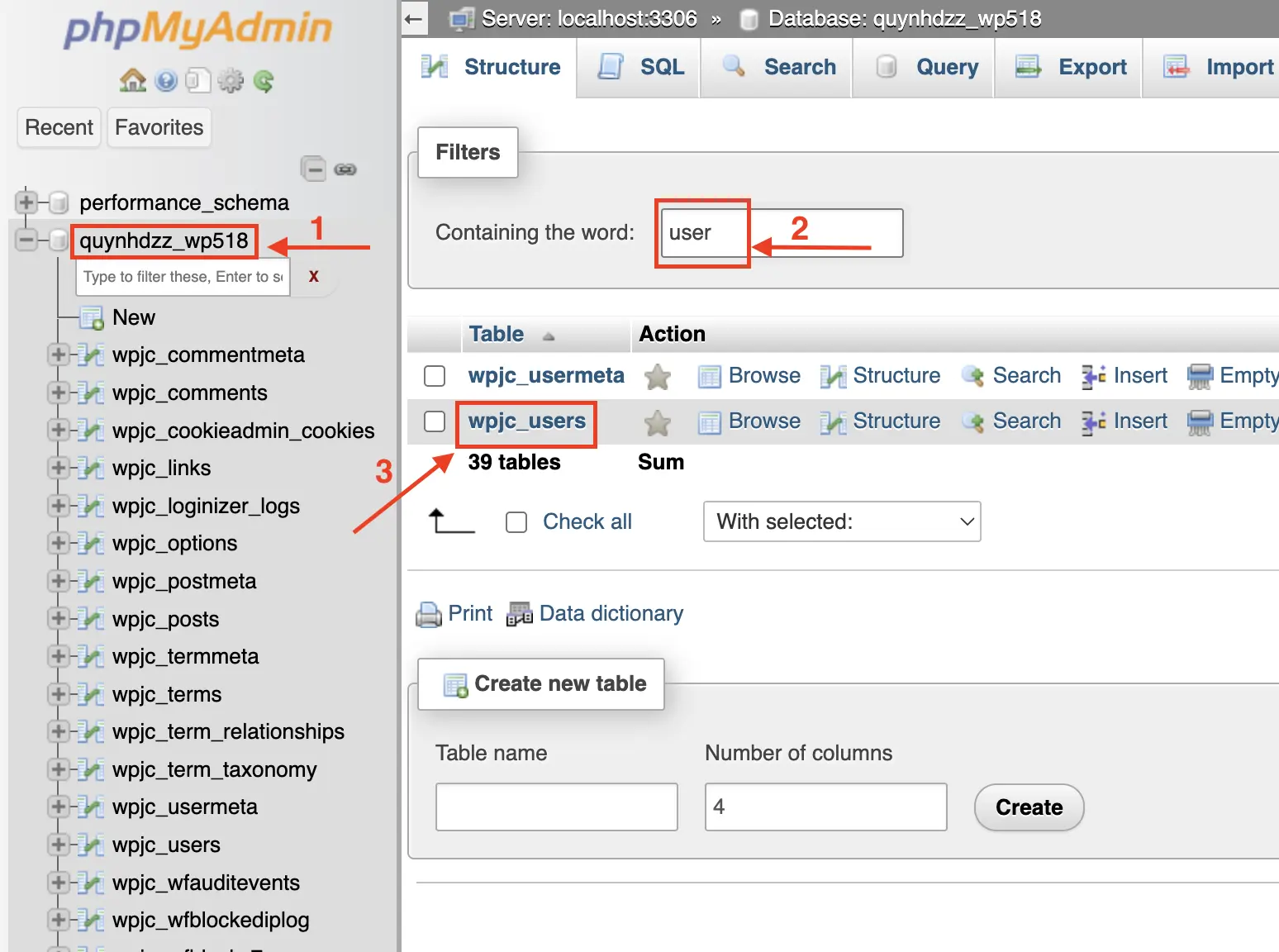
Task: Click the Table name input field
Action: 556,807
